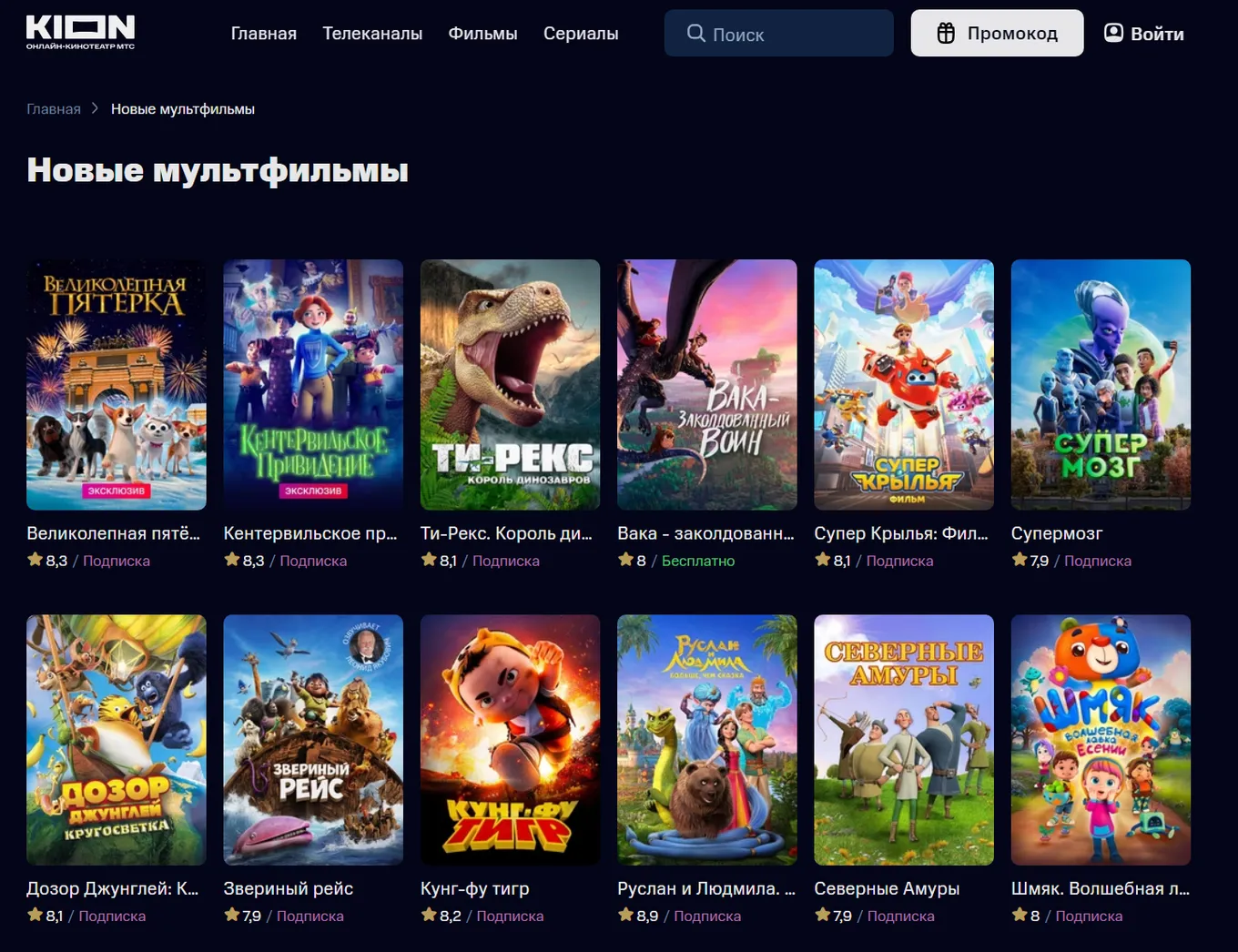Open the Звериный рейс poster
This screenshot has height=952, width=1238.
pos(313,740)
